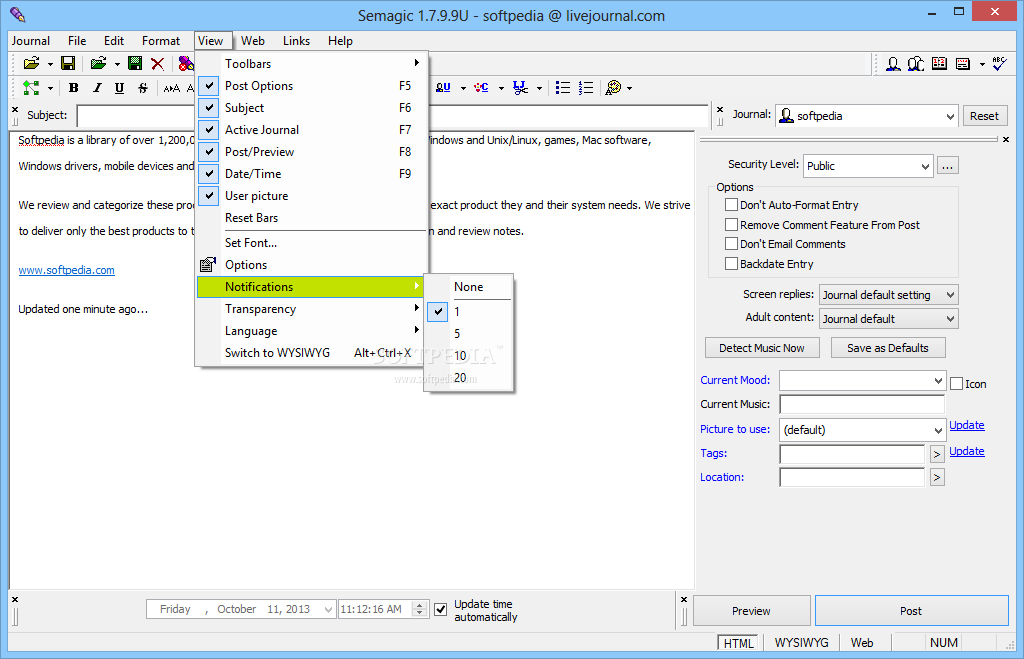Viewport: 1024px width, 659px height.
Task: Click the history entries page icon
Action: coord(963,63)
